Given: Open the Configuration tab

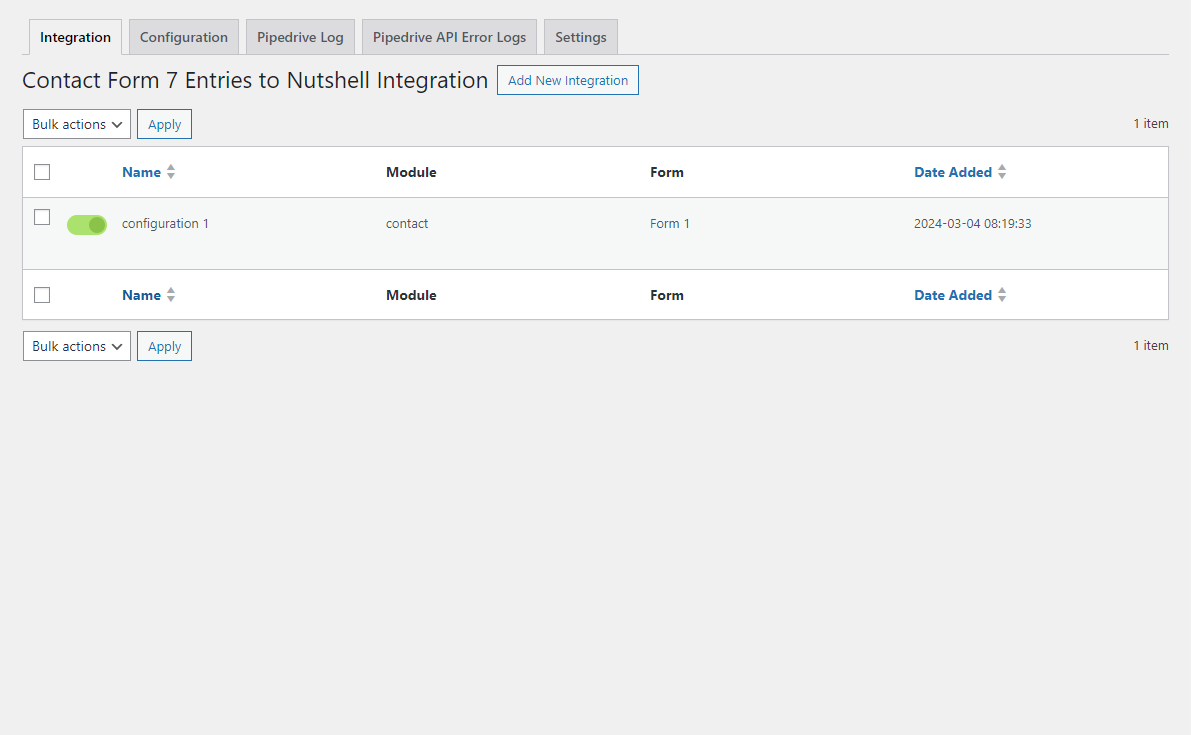Looking at the screenshot, I should coord(184,37).
